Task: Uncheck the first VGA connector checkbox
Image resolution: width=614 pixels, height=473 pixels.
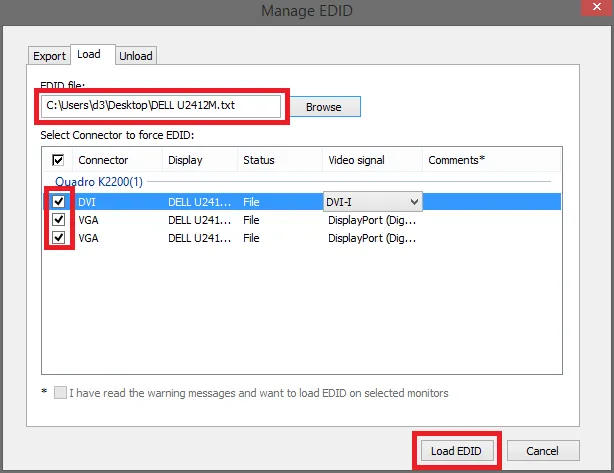Action: (59, 219)
